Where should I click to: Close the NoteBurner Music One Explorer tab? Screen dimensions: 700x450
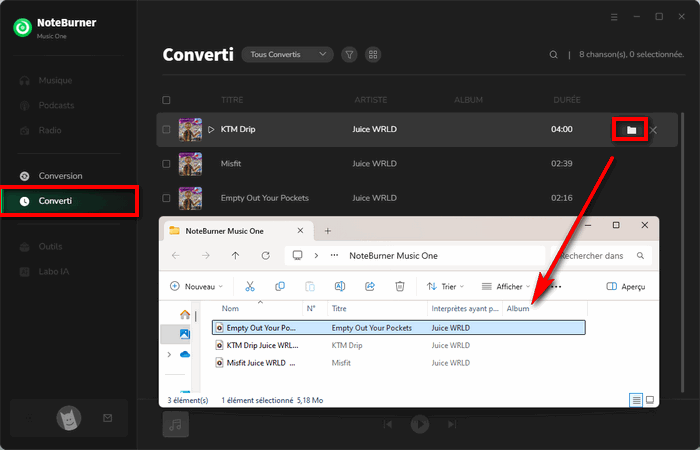pos(300,231)
